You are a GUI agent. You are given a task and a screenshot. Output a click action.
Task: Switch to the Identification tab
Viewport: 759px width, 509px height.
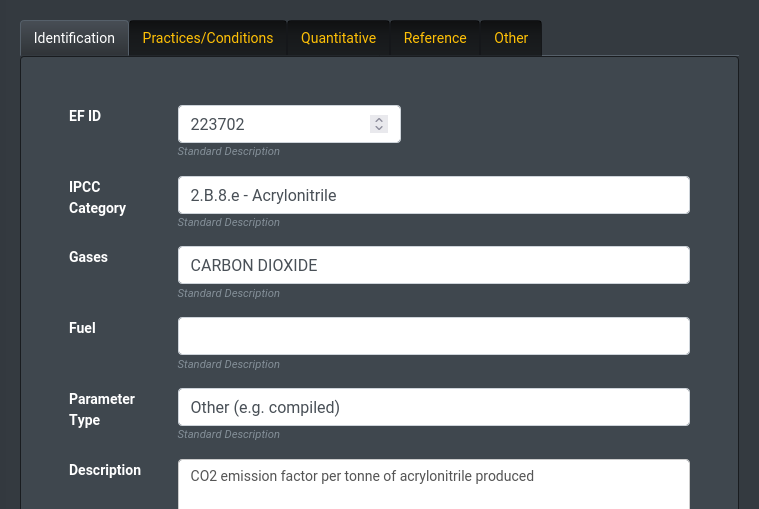point(74,38)
